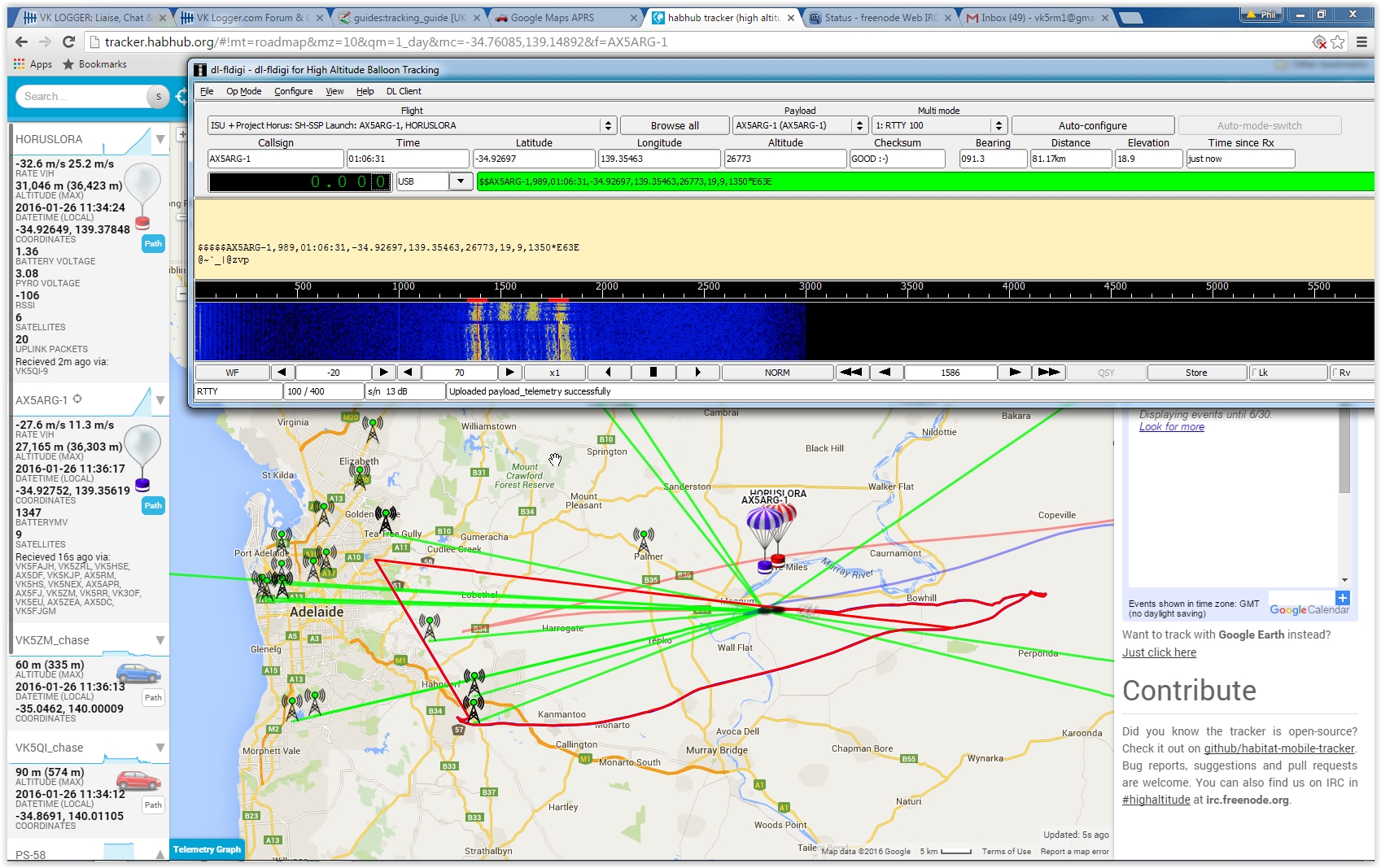Expand the PS-58 vehicle panel arrow
This screenshot has width=1381, height=868.
(x=160, y=854)
